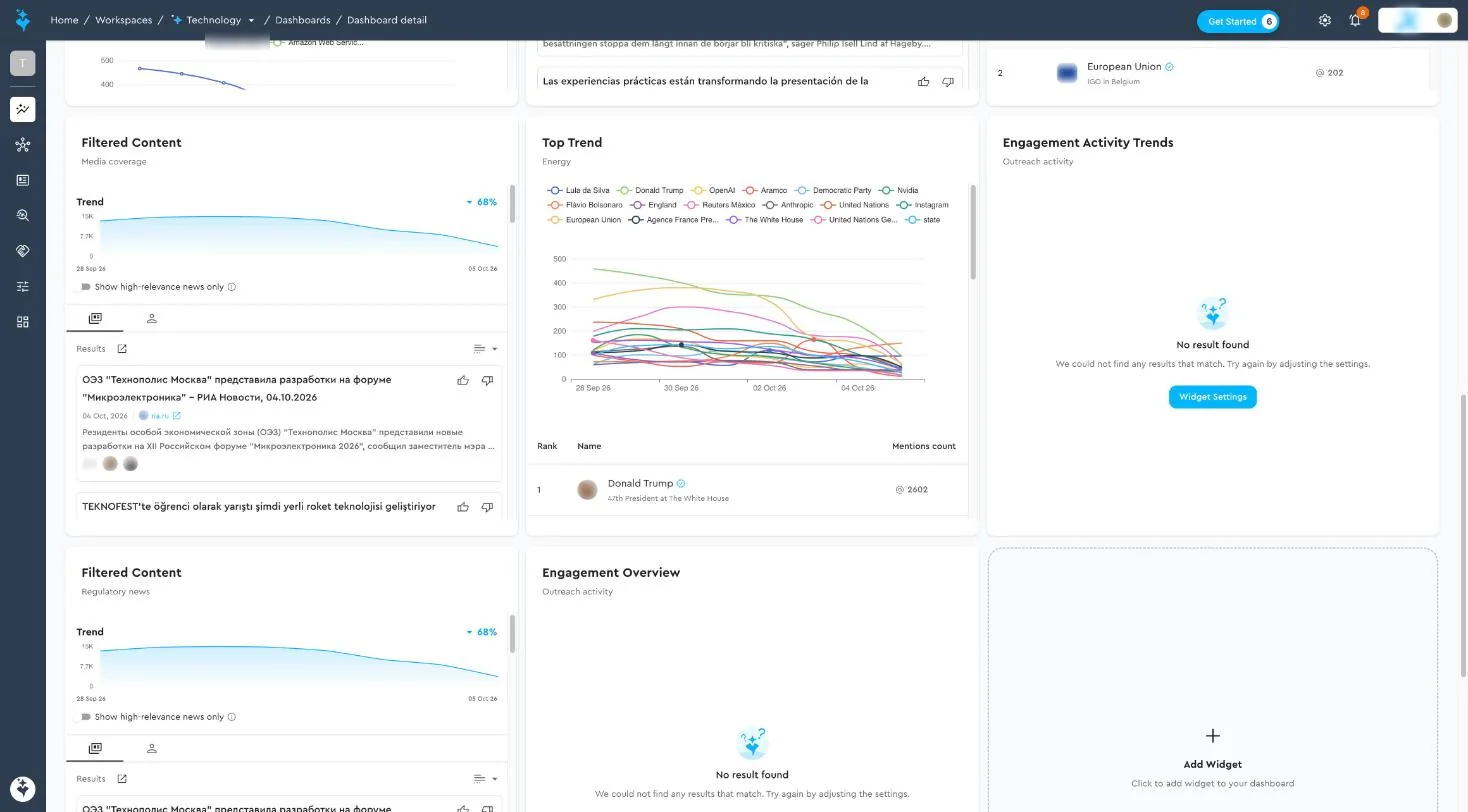Toggle high-relevance news only in Media coverage
1468x812 pixels.
tap(85, 287)
